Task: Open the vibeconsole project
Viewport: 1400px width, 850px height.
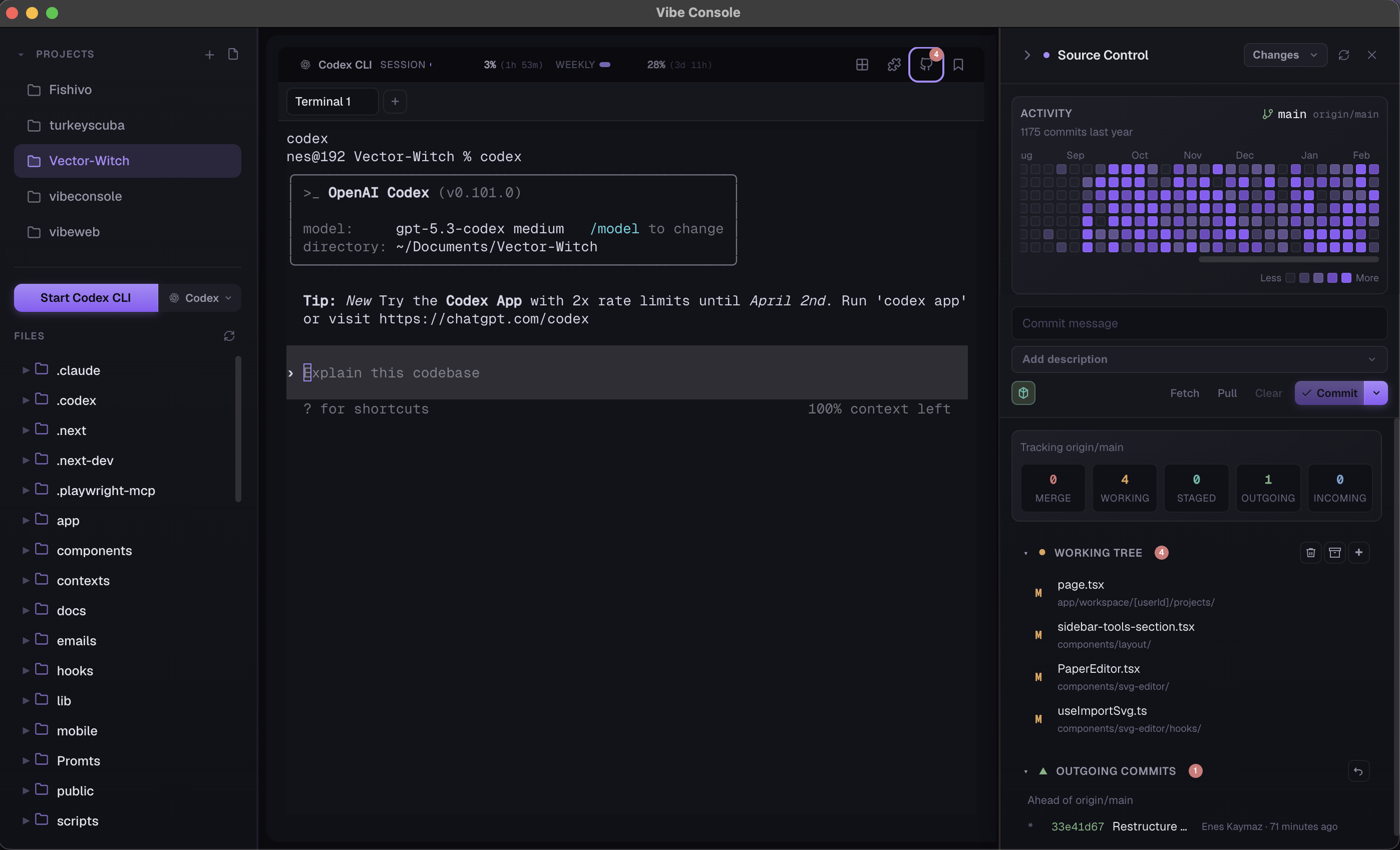Action: [127, 197]
